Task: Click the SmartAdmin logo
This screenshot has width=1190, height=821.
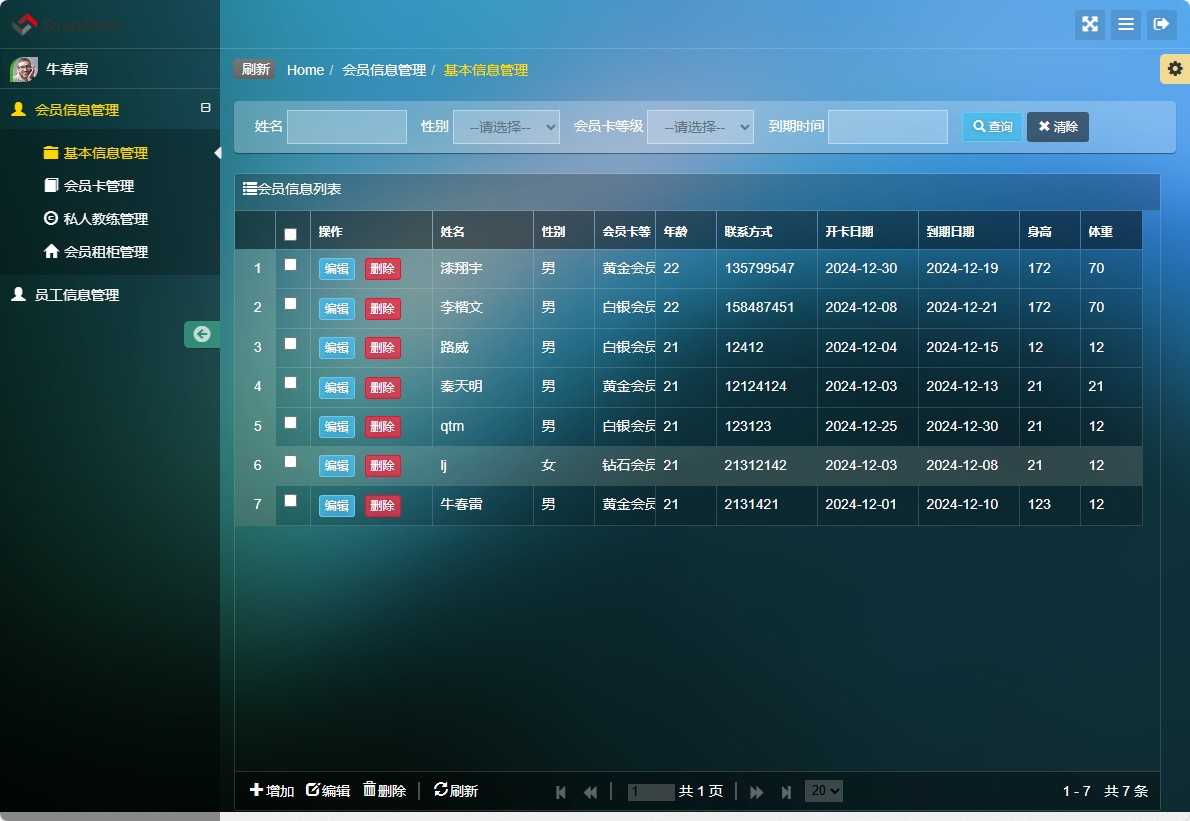Action: coord(67,24)
